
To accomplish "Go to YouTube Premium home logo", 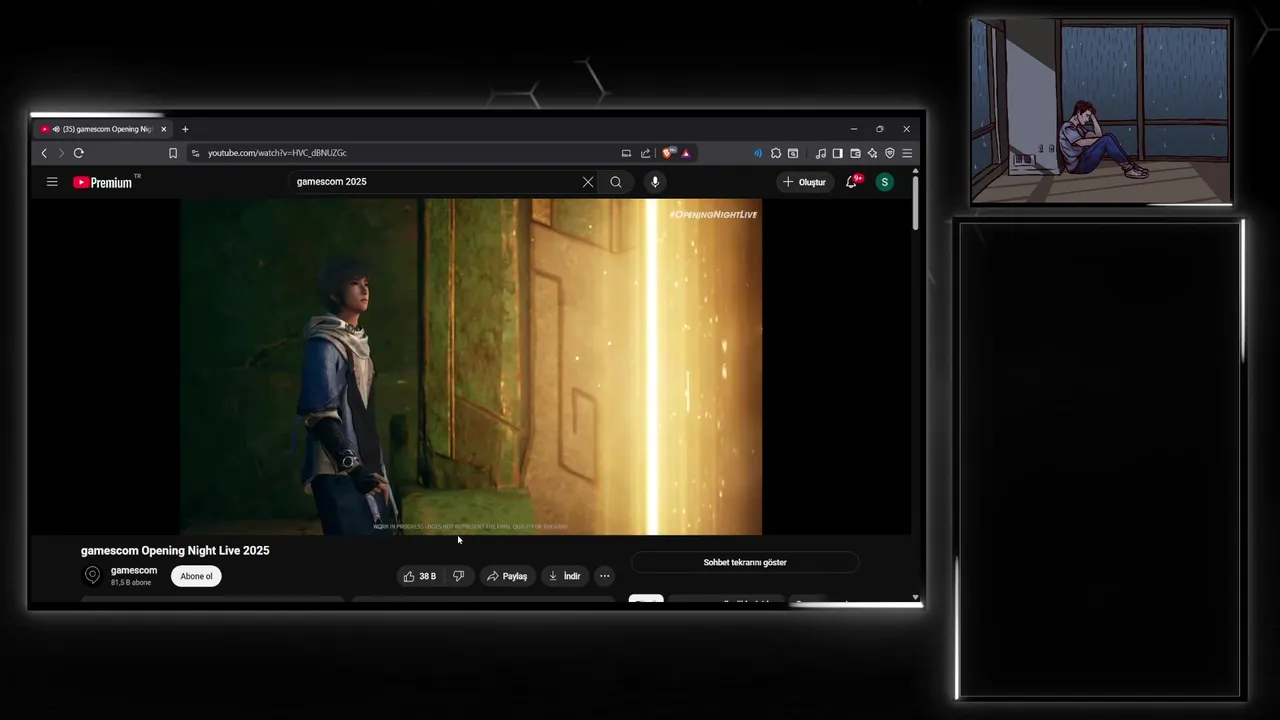I will [103, 182].
